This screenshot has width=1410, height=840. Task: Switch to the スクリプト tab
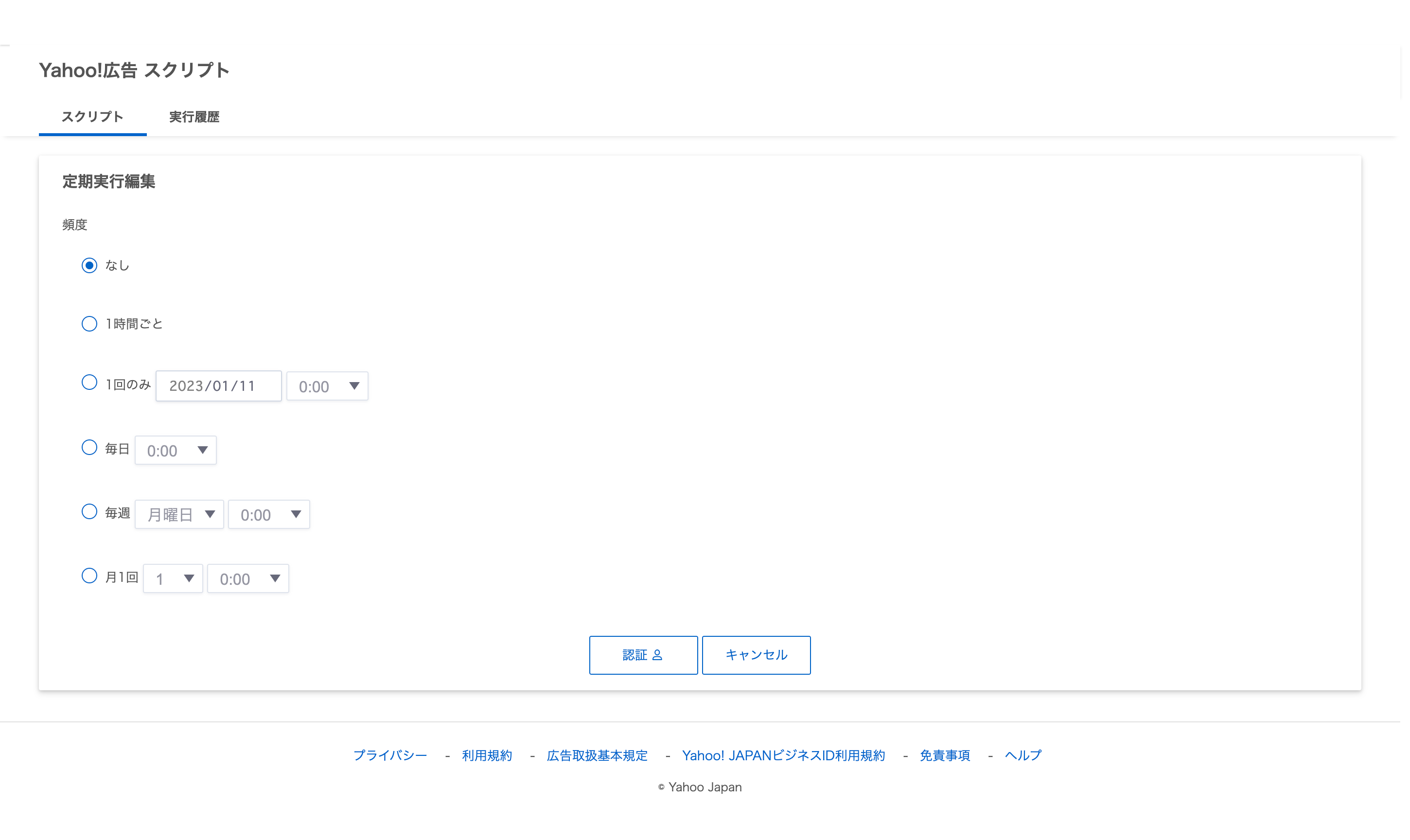93,118
